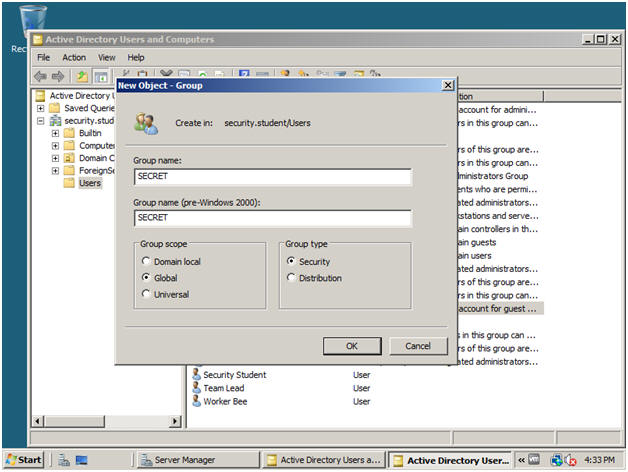Screen dimensions: 628x472
Task: Open the Help menu
Action: pos(136,57)
